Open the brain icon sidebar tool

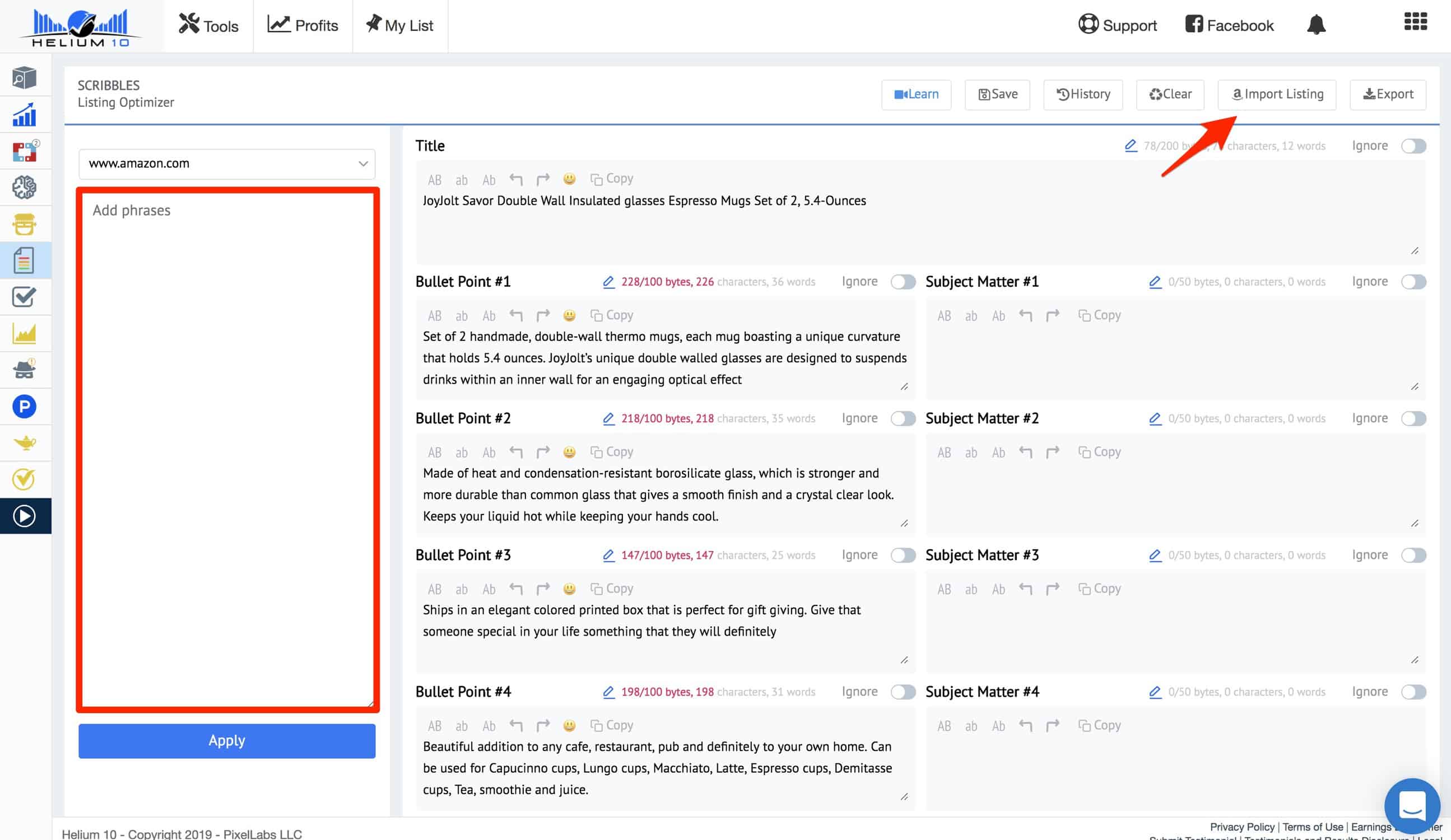point(24,187)
